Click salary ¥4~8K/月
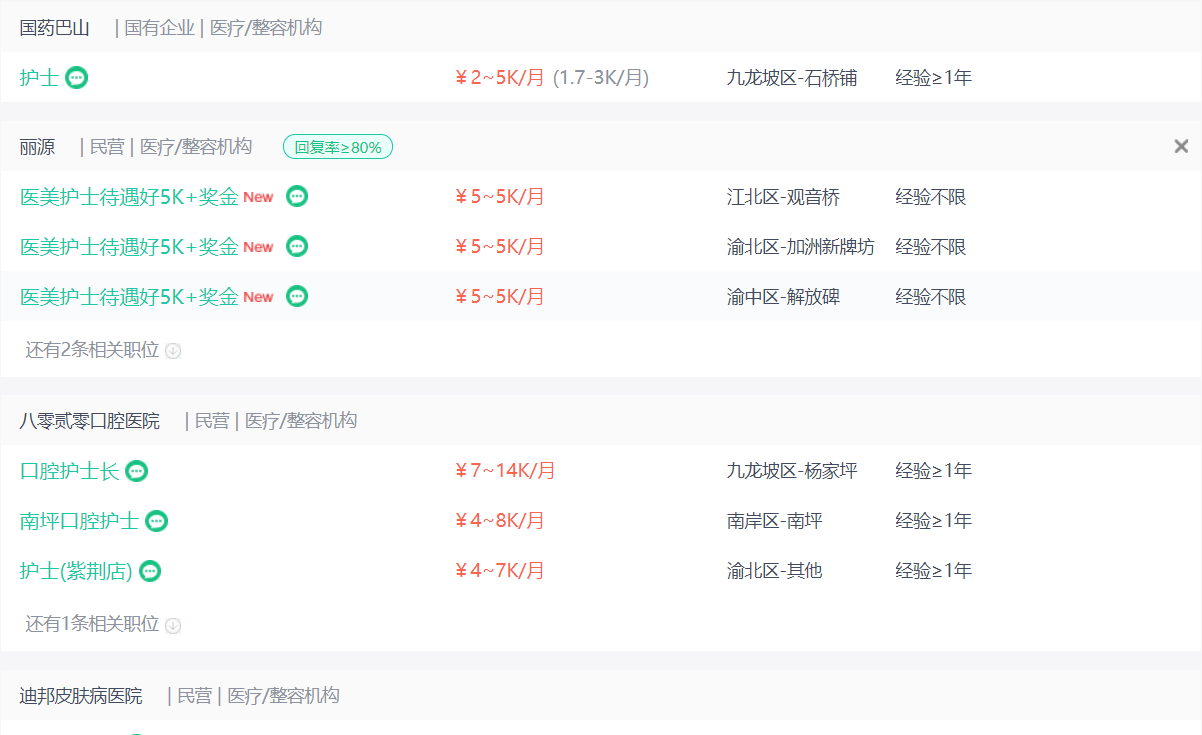The image size is (1202, 735). [x=500, y=521]
